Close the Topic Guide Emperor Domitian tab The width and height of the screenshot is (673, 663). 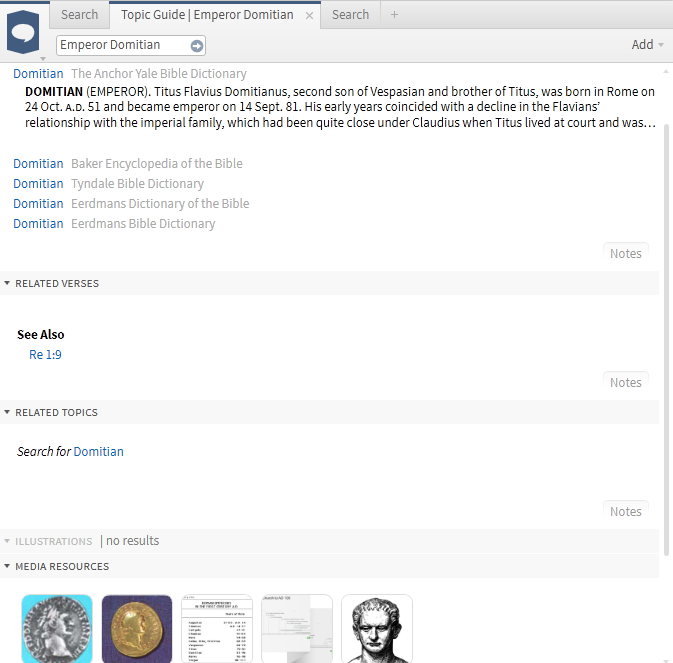coord(309,15)
